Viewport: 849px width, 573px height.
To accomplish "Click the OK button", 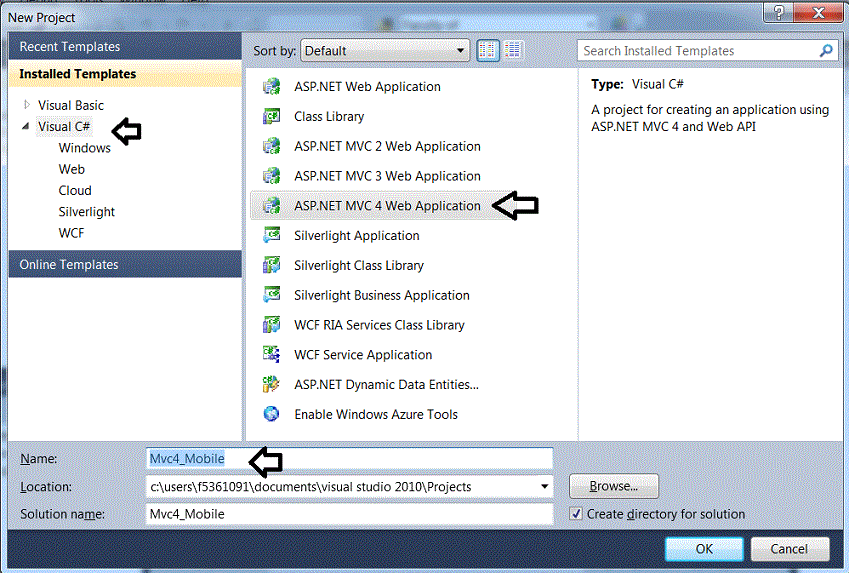I will (x=704, y=549).
